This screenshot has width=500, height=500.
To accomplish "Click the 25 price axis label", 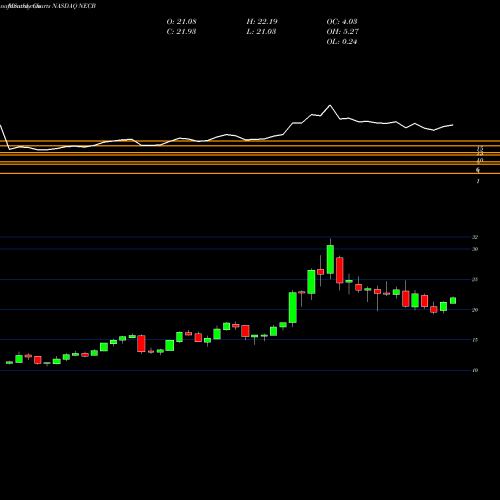I will pos(475,280).
